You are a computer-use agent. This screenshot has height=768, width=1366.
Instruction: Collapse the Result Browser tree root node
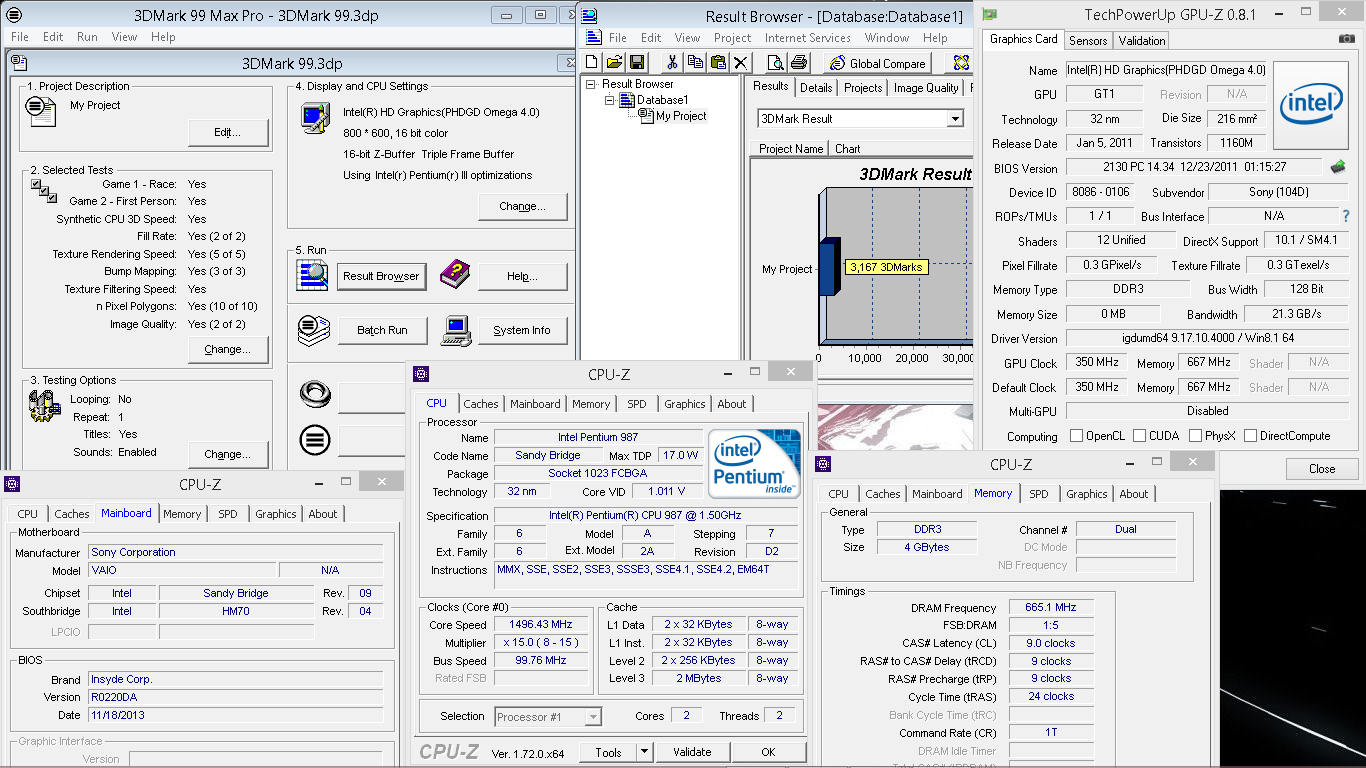pos(591,84)
